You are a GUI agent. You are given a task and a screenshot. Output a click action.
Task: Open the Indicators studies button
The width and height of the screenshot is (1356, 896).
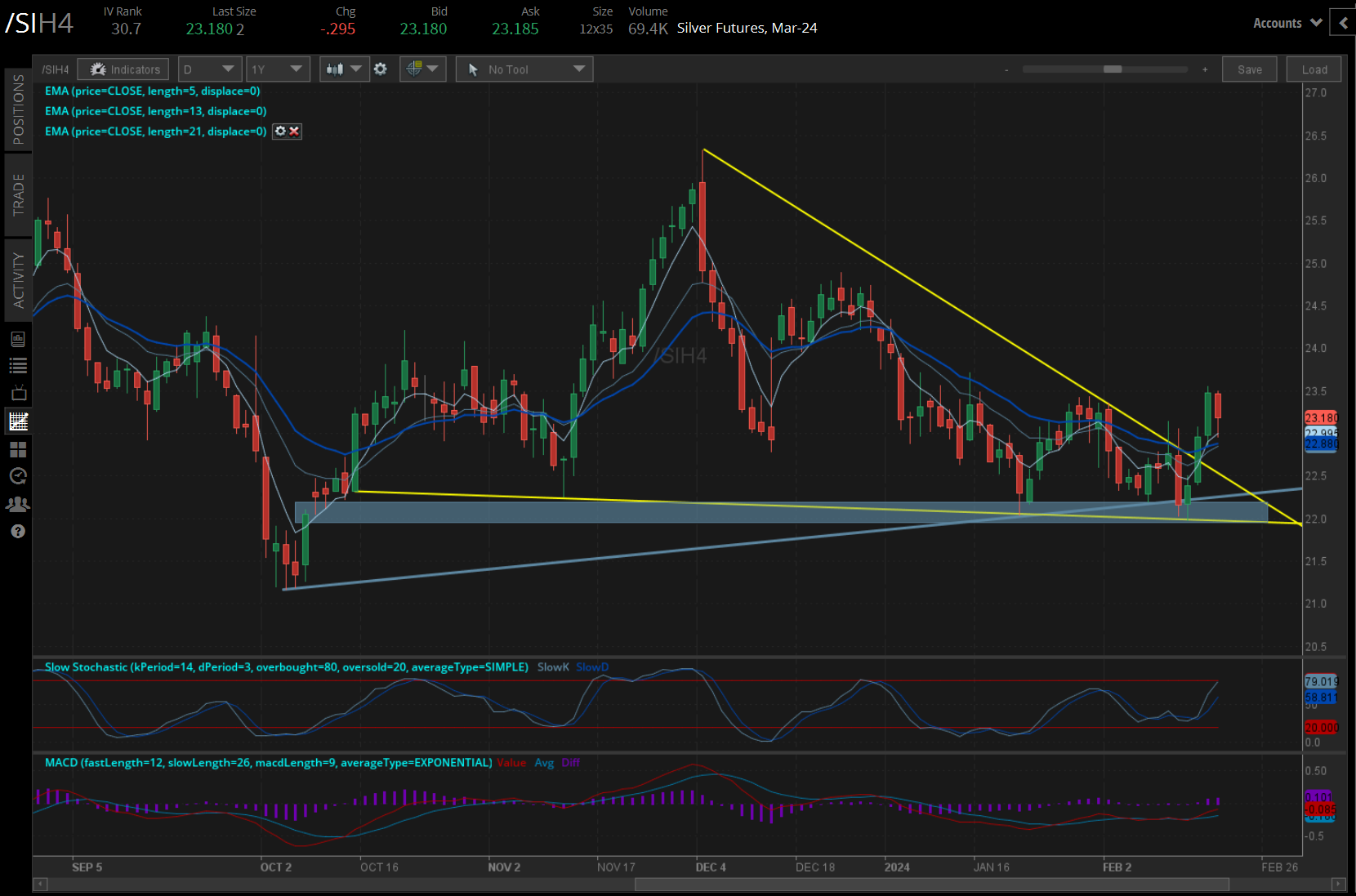coord(123,69)
